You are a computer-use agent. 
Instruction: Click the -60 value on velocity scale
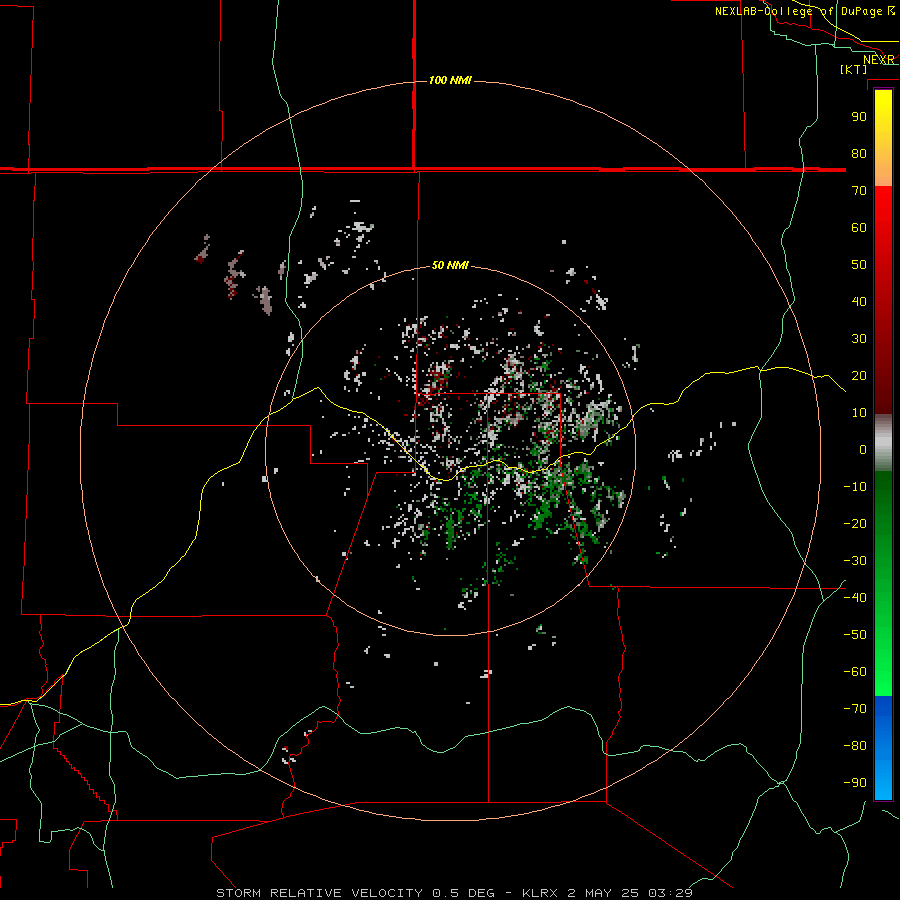pyautogui.click(x=855, y=672)
